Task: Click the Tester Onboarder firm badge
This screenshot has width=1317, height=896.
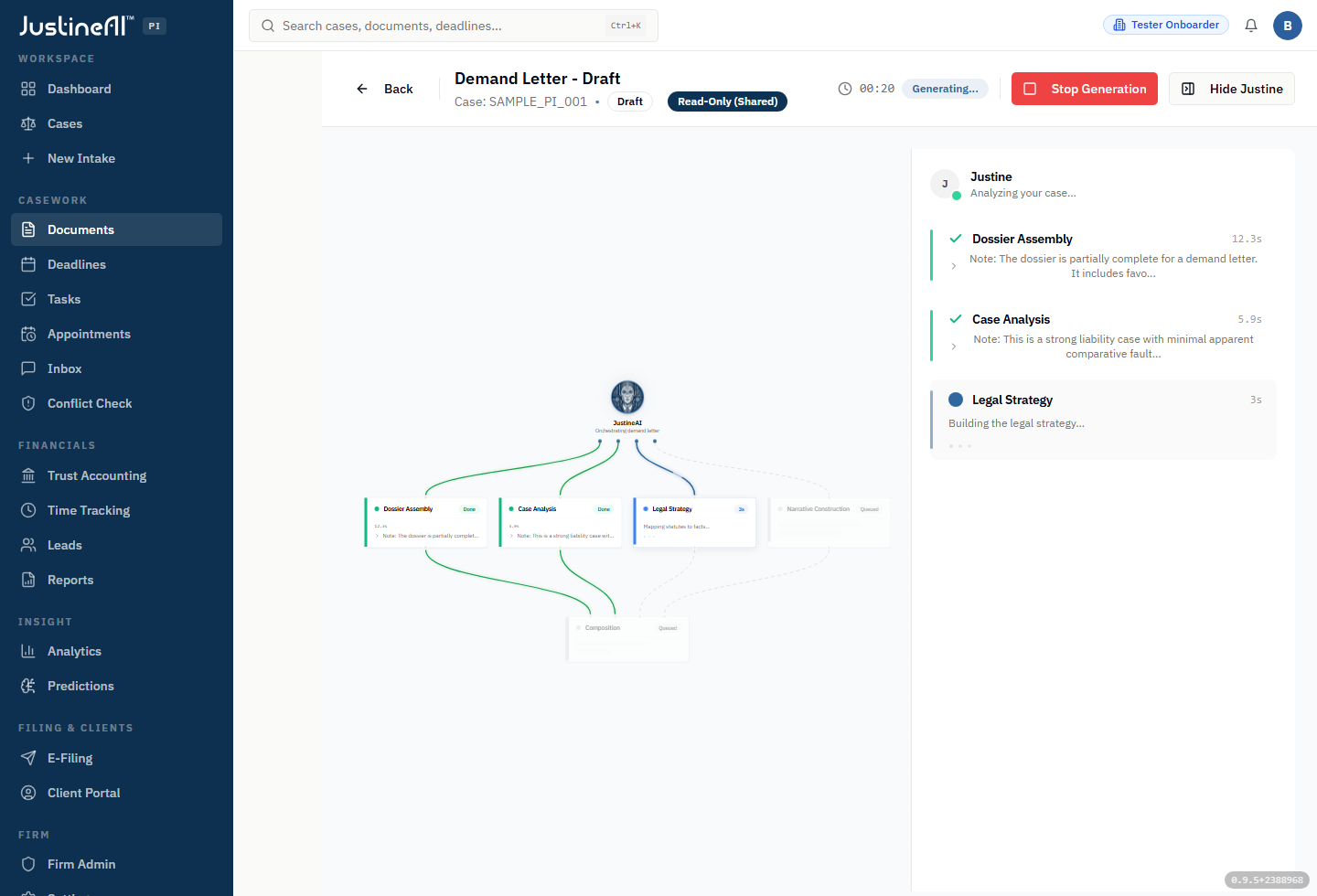Action: pos(1166,25)
